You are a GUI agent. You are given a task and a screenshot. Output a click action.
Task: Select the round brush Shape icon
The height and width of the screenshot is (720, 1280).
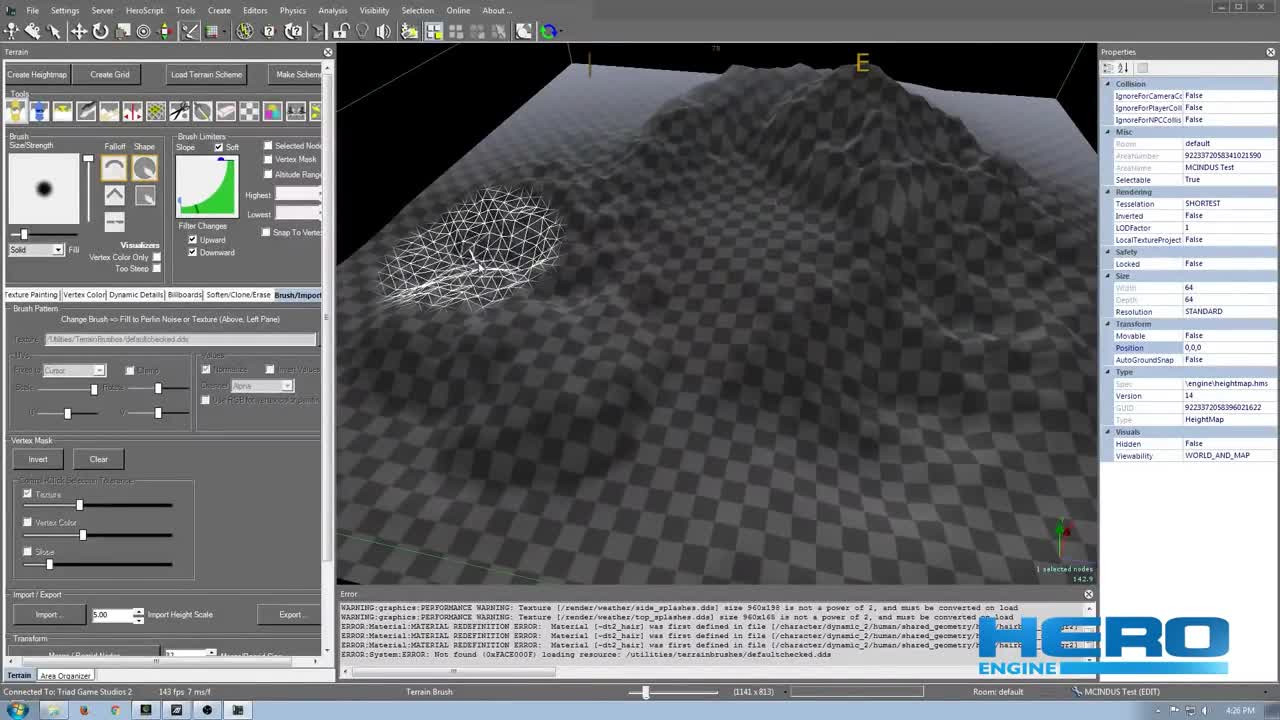tap(144, 168)
